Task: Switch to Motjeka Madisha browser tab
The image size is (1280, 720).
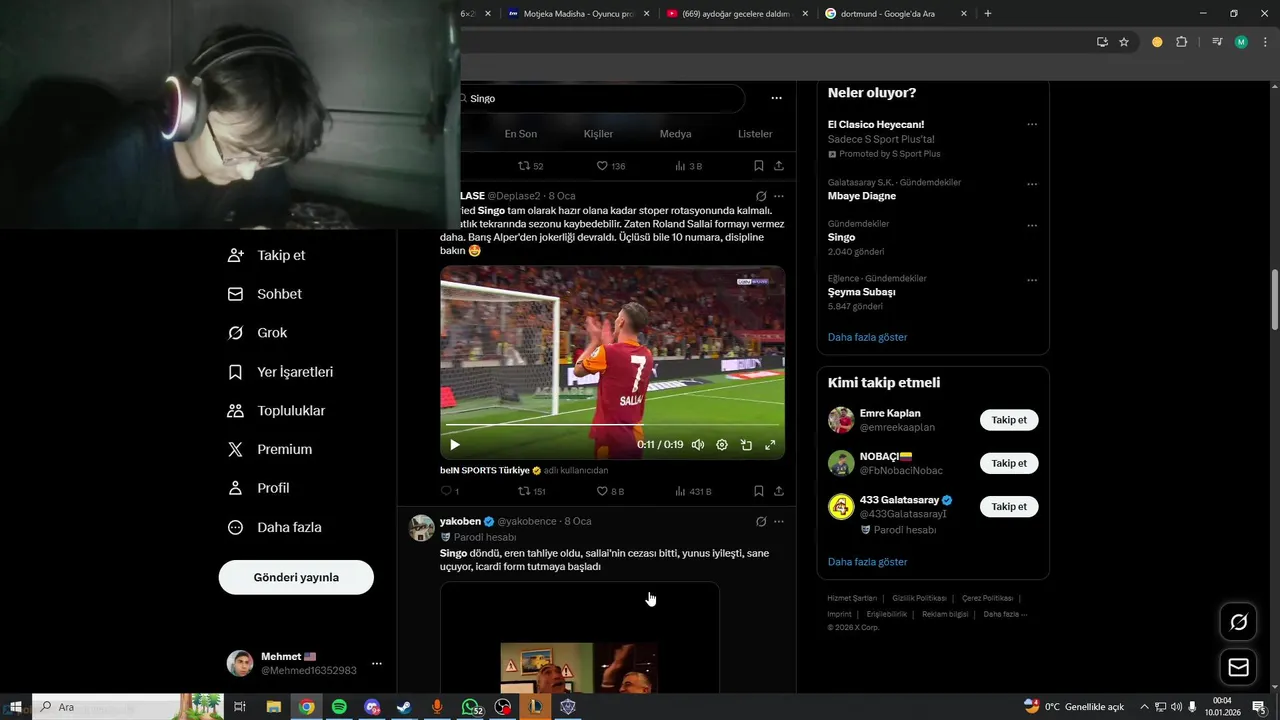Action: pyautogui.click(x=578, y=14)
